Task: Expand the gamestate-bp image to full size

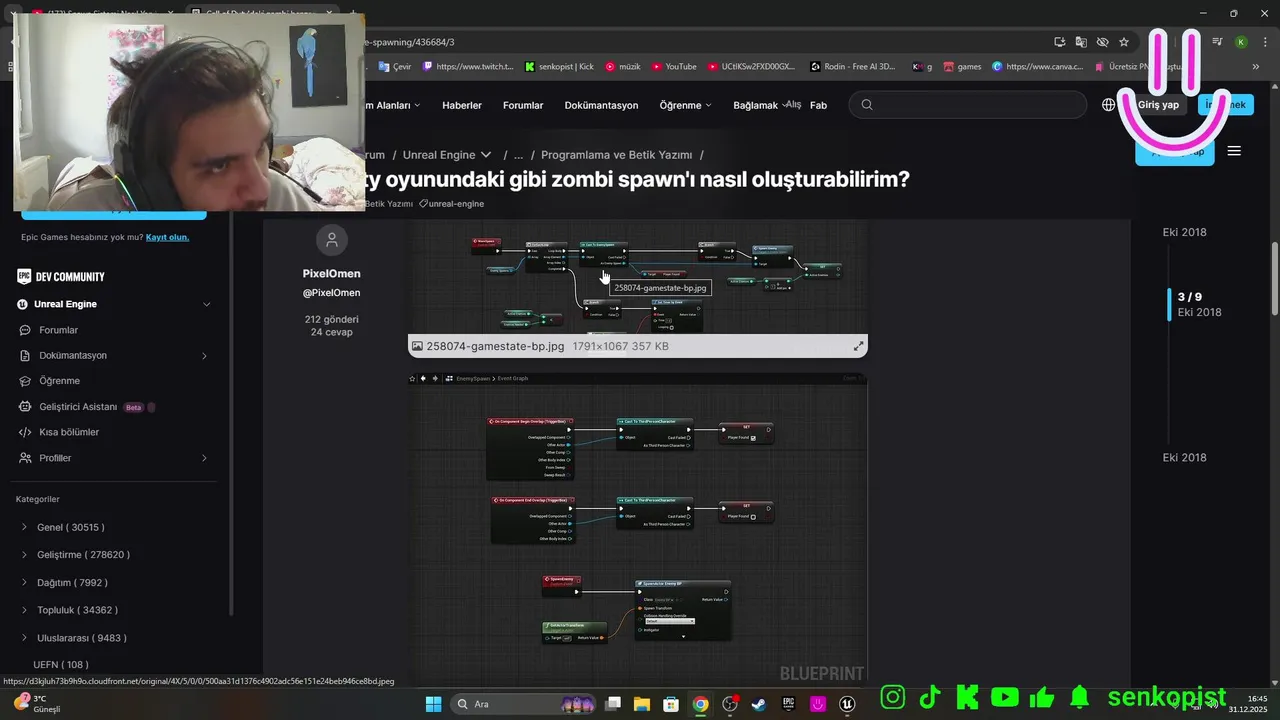Action: point(858,346)
